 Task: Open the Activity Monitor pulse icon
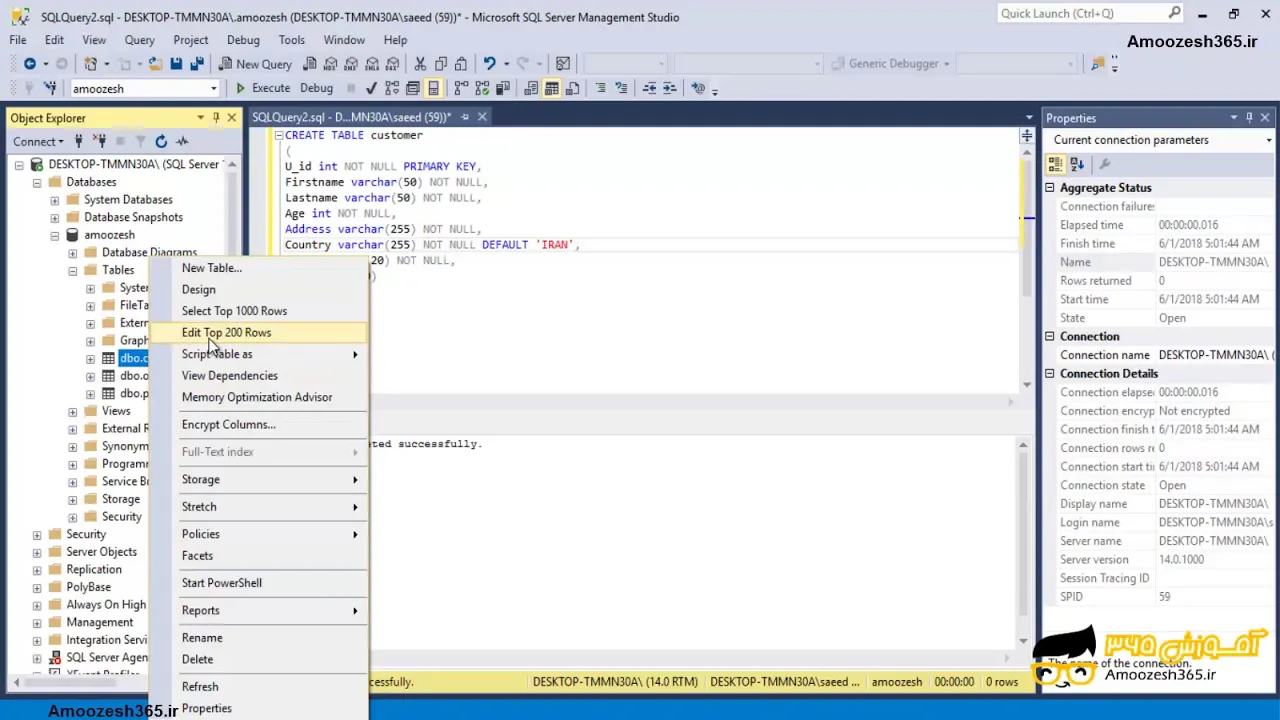[x=182, y=141]
